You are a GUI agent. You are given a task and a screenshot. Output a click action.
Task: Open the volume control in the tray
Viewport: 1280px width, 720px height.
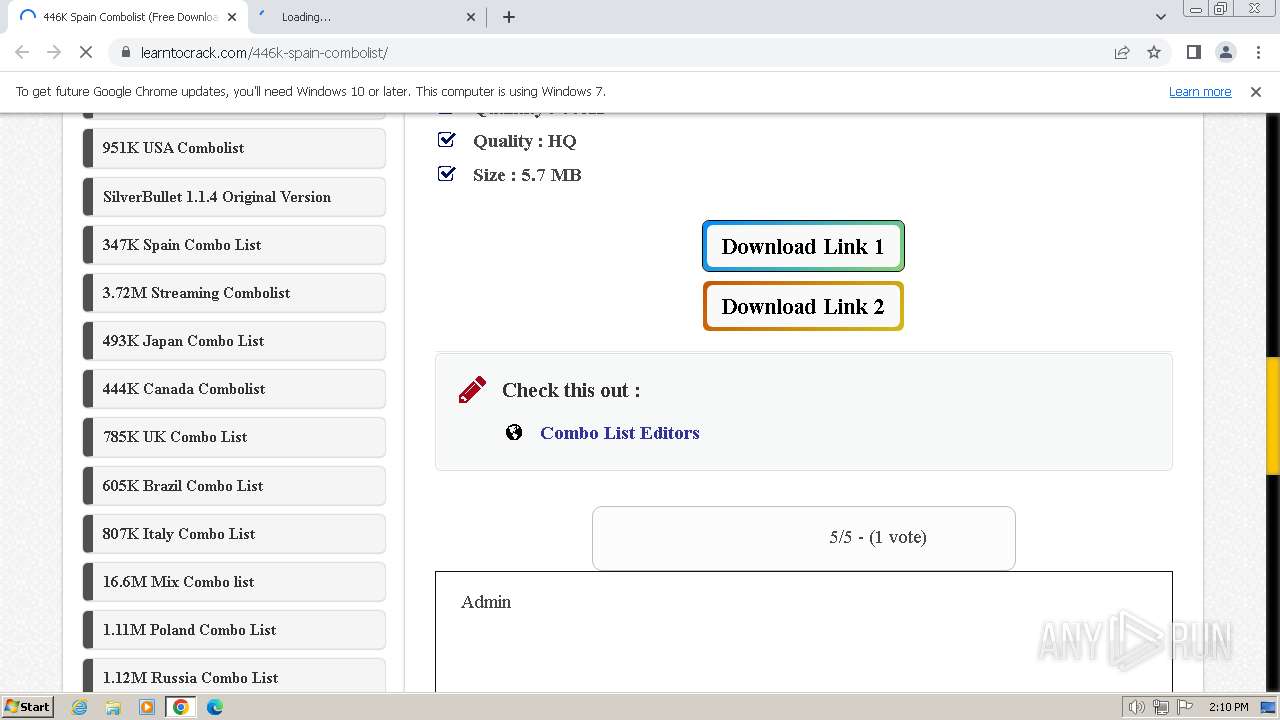pyautogui.click(x=1136, y=707)
